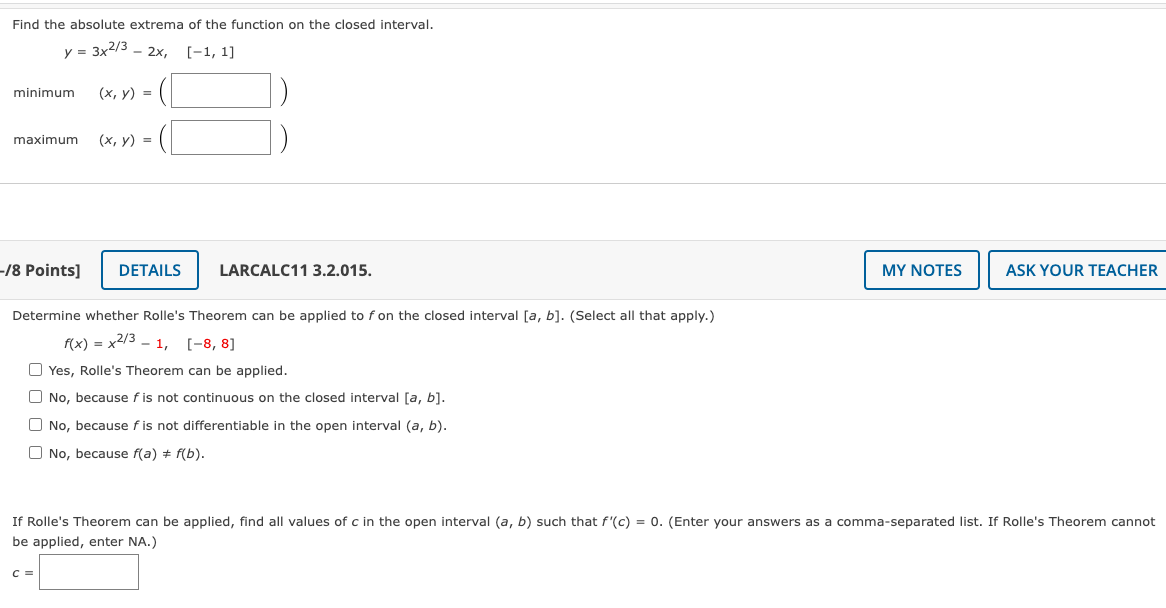This screenshot has width=1166, height=608.
Task: Click the maximum (x, y) answer box
Action: 221,137
